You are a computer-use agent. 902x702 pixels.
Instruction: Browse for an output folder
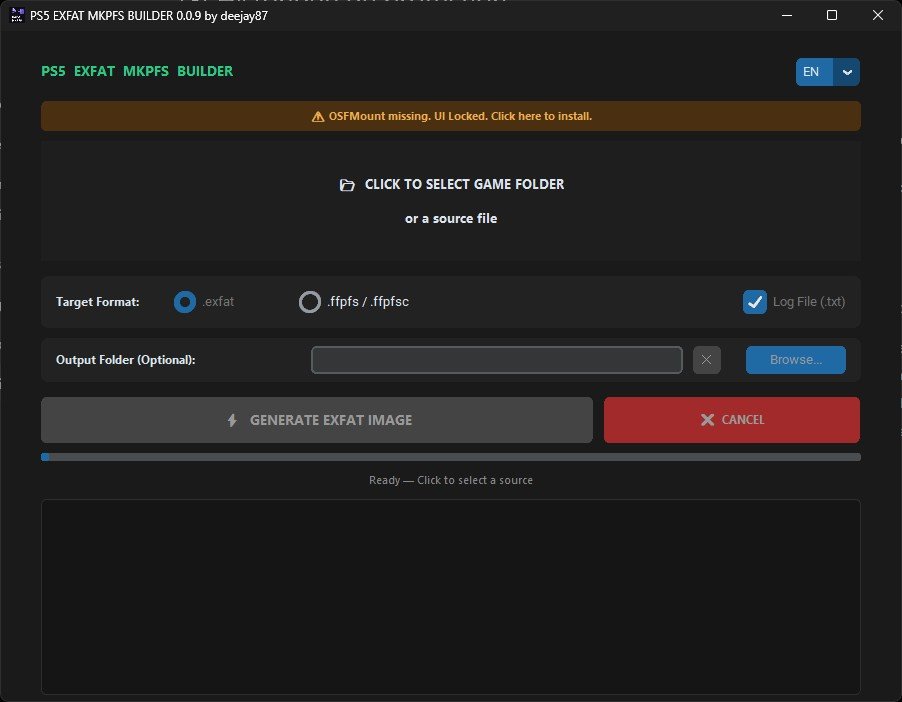(796, 360)
